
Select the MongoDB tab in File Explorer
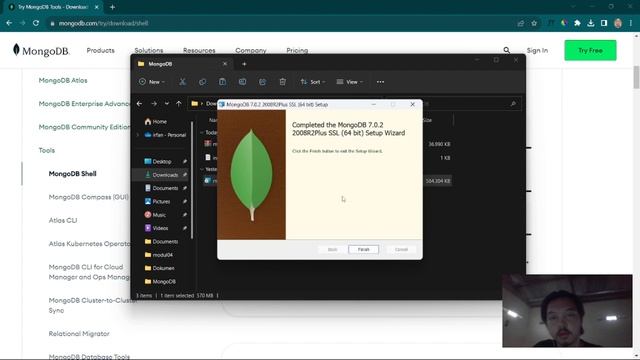(182, 64)
